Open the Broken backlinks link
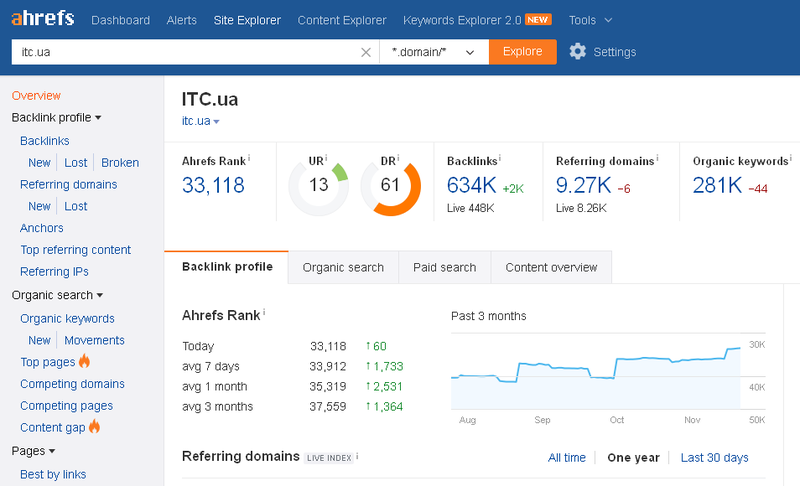 pos(120,163)
